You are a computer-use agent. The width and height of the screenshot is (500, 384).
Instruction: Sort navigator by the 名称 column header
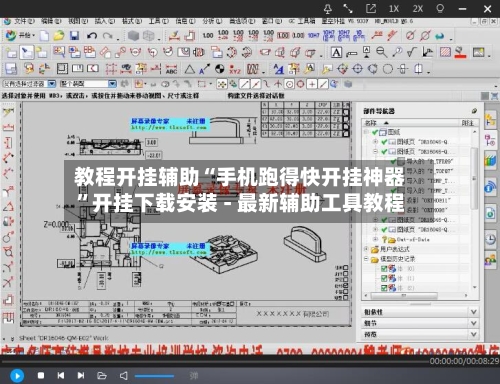click(411, 123)
